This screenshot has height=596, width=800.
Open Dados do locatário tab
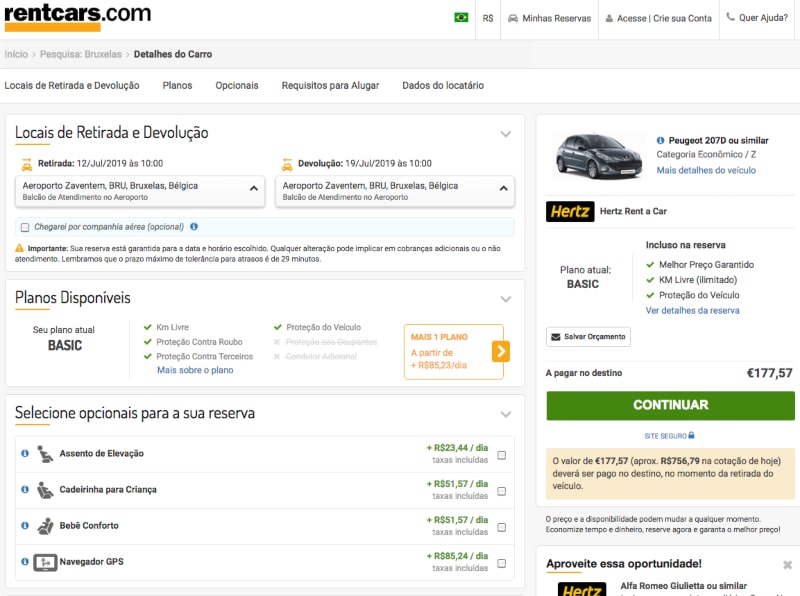443,85
